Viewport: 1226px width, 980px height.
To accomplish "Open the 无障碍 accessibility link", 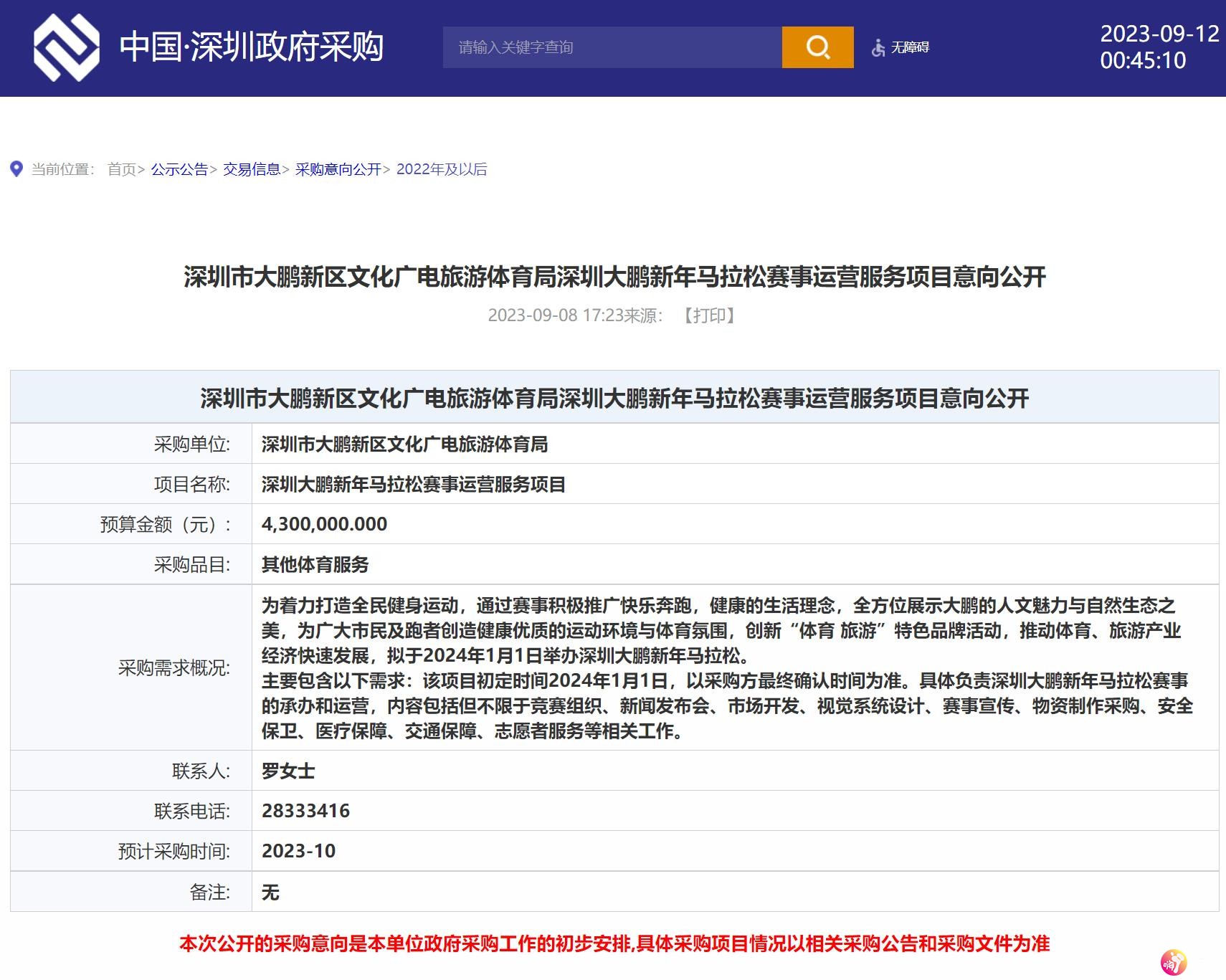I will click(910, 47).
